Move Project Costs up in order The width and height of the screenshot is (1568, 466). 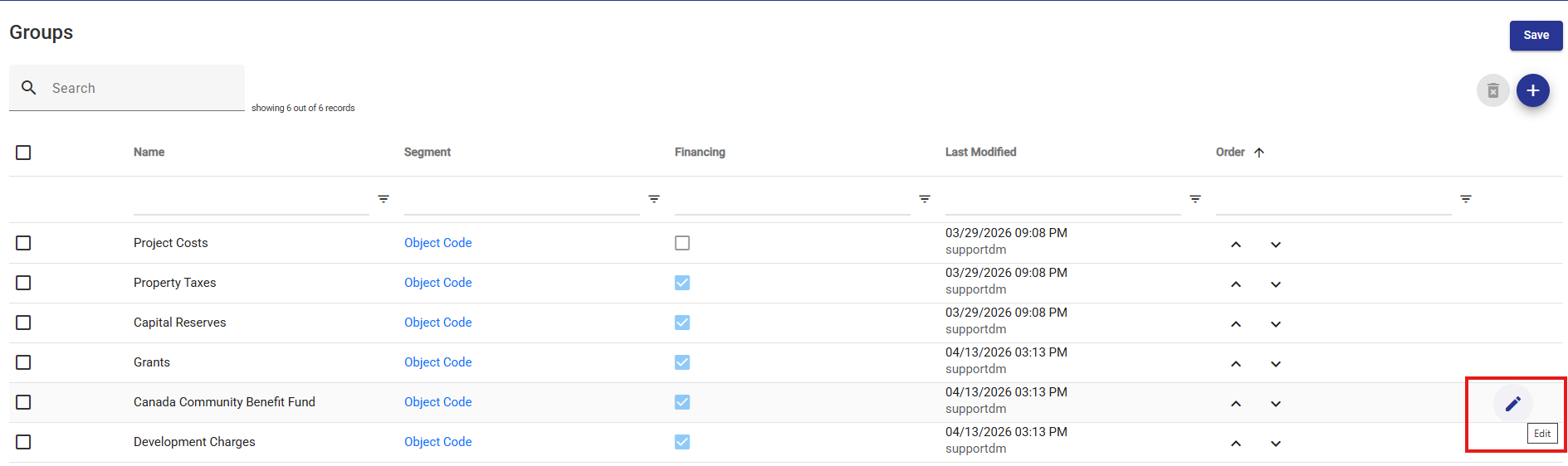1236,245
